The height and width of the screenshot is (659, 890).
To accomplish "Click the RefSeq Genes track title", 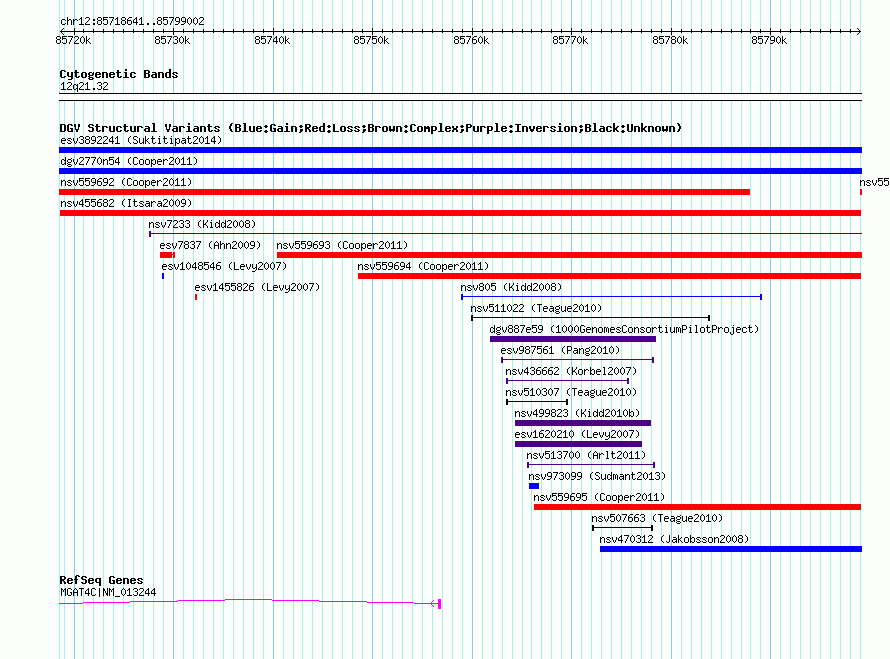I will click(x=101, y=580).
